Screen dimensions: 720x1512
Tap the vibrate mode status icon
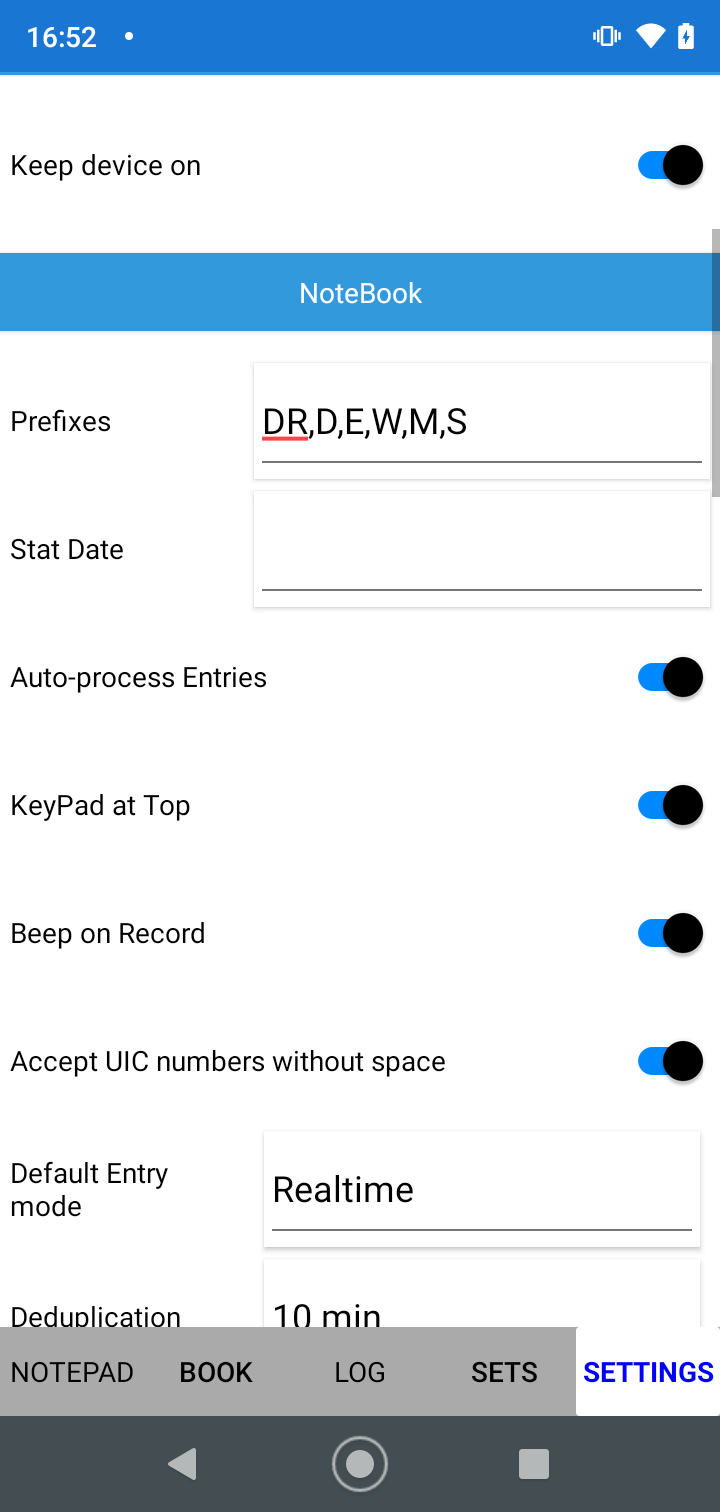pyautogui.click(x=606, y=37)
